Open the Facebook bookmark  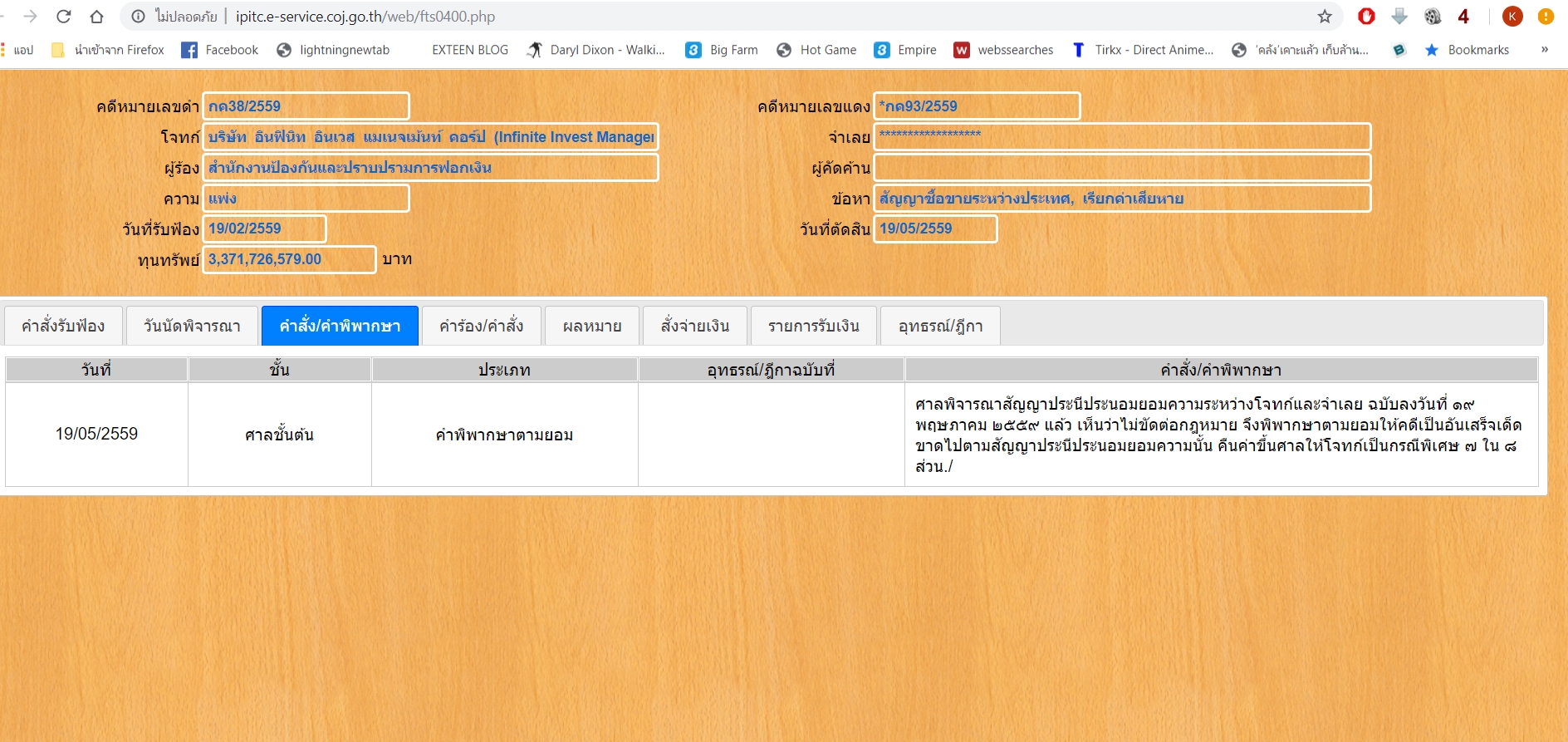(x=220, y=50)
